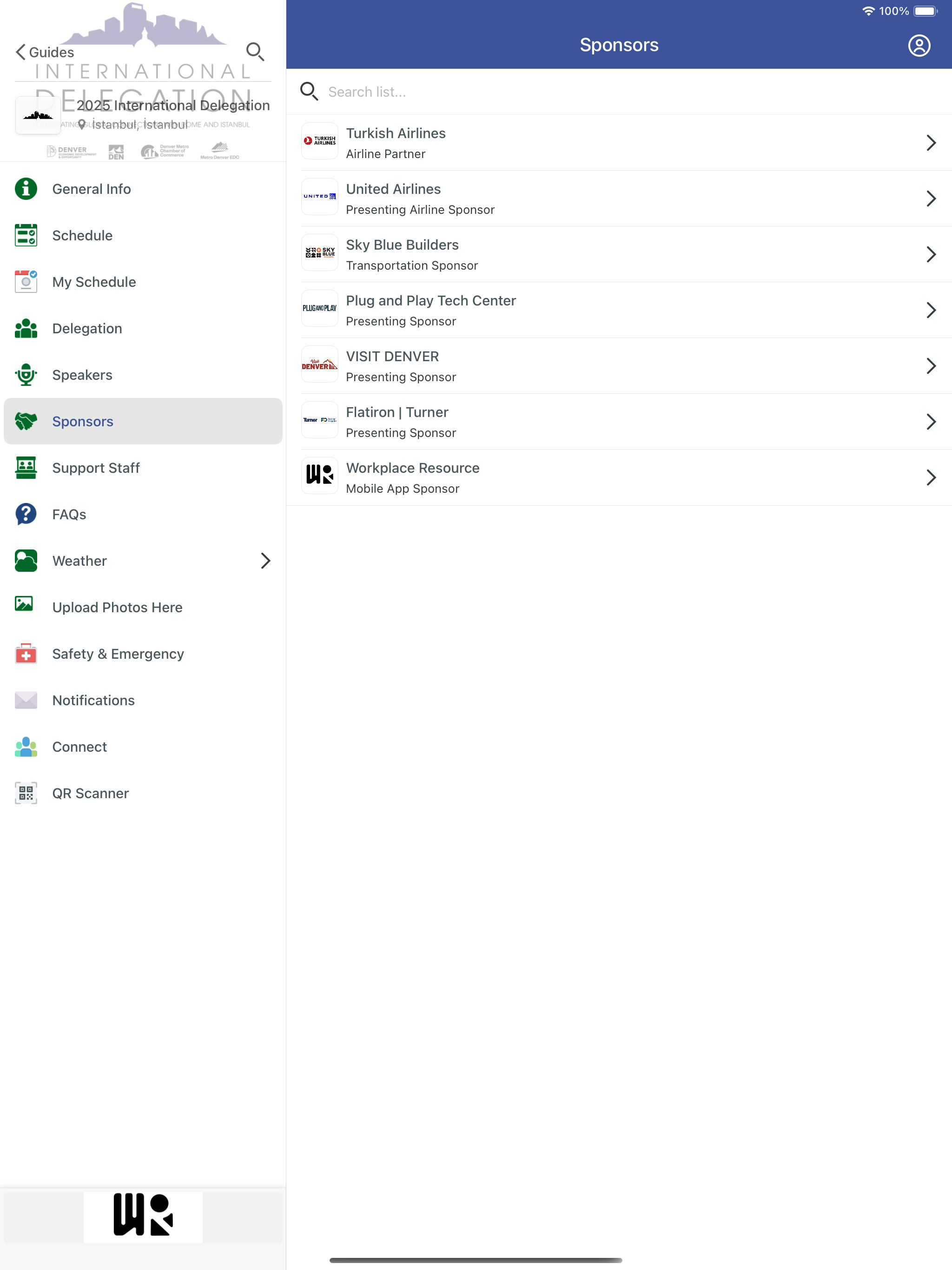The image size is (952, 1270).
Task: Tap 'Presenting Airline Sponsor' subtitle
Action: [420, 210]
